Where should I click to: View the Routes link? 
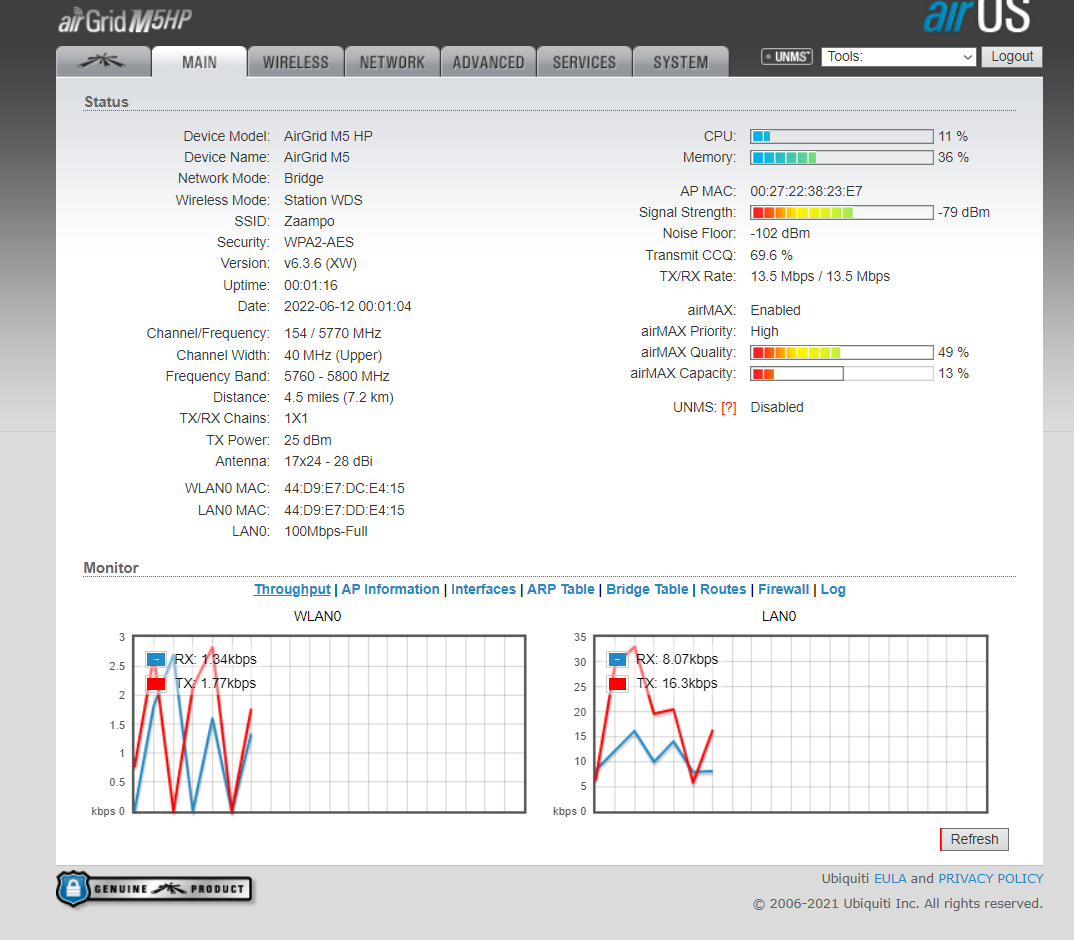(x=723, y=589)
